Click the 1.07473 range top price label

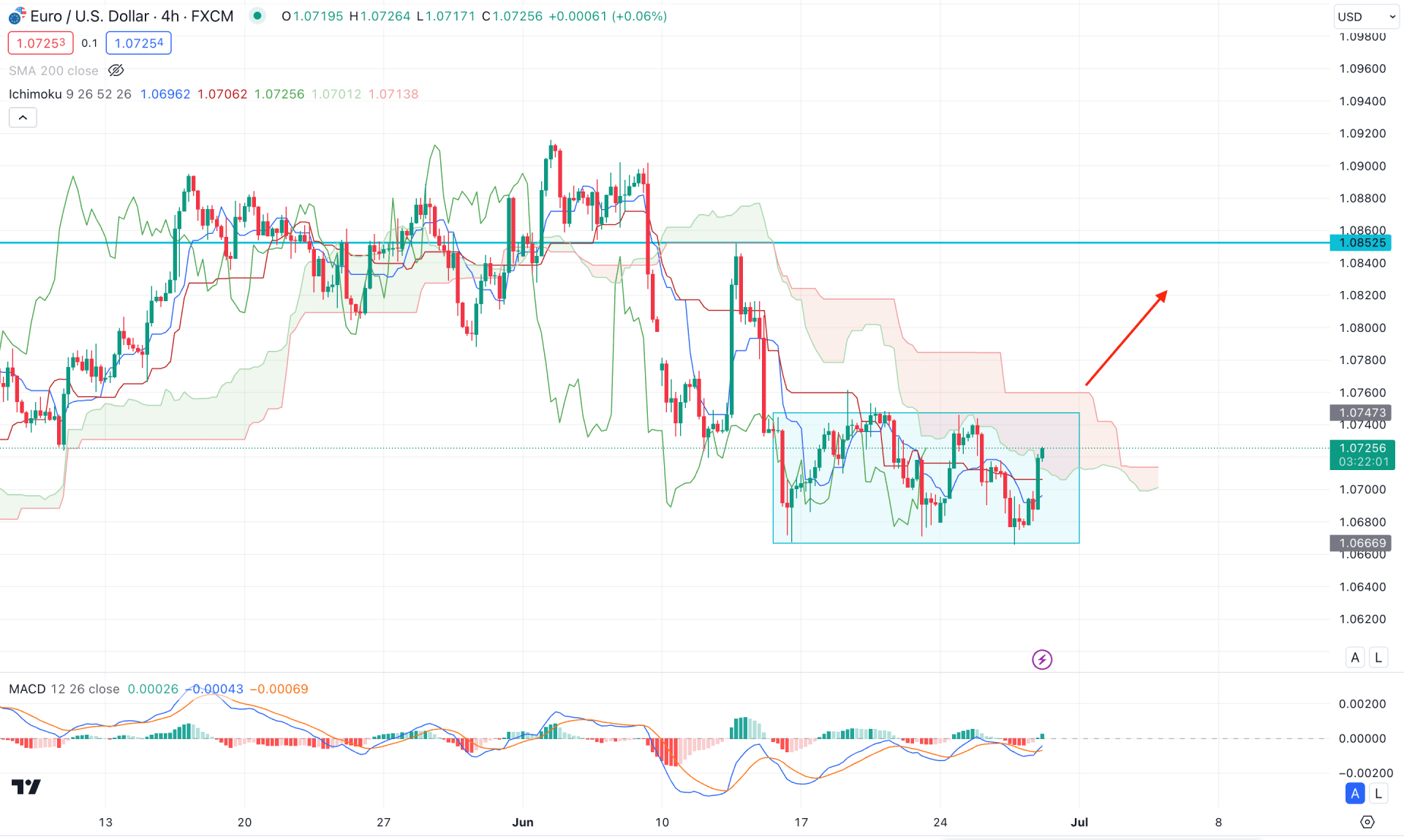[x=1362, y=413]
